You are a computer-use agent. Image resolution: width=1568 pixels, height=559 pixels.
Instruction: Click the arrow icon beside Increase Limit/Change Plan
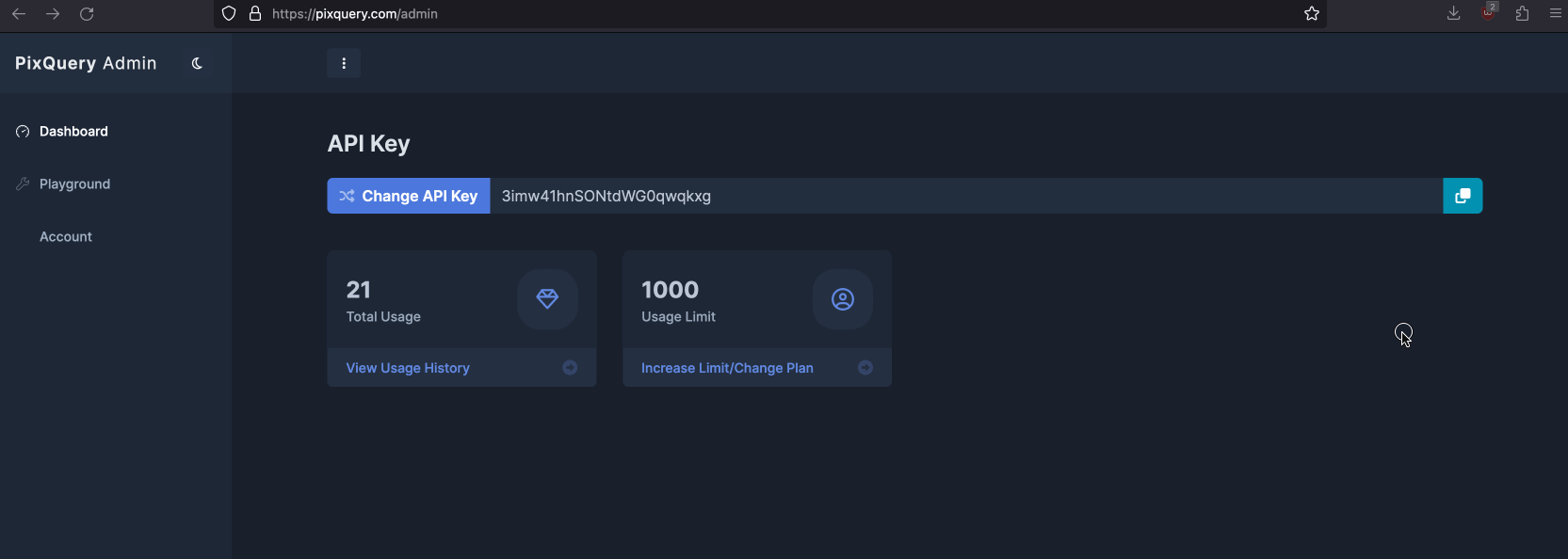pos(865,368)
